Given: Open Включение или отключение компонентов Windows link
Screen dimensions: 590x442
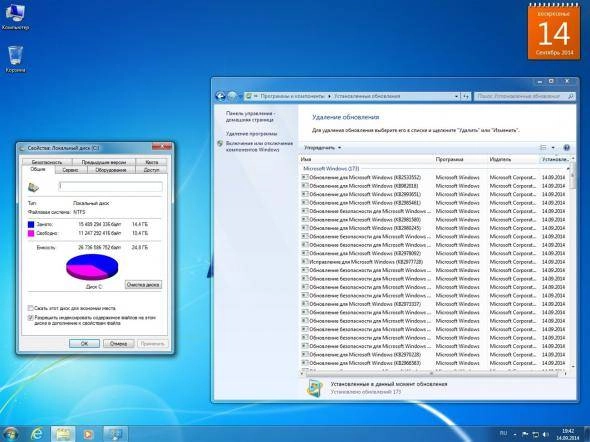Looking at the screenshot, I should [259, 147].
